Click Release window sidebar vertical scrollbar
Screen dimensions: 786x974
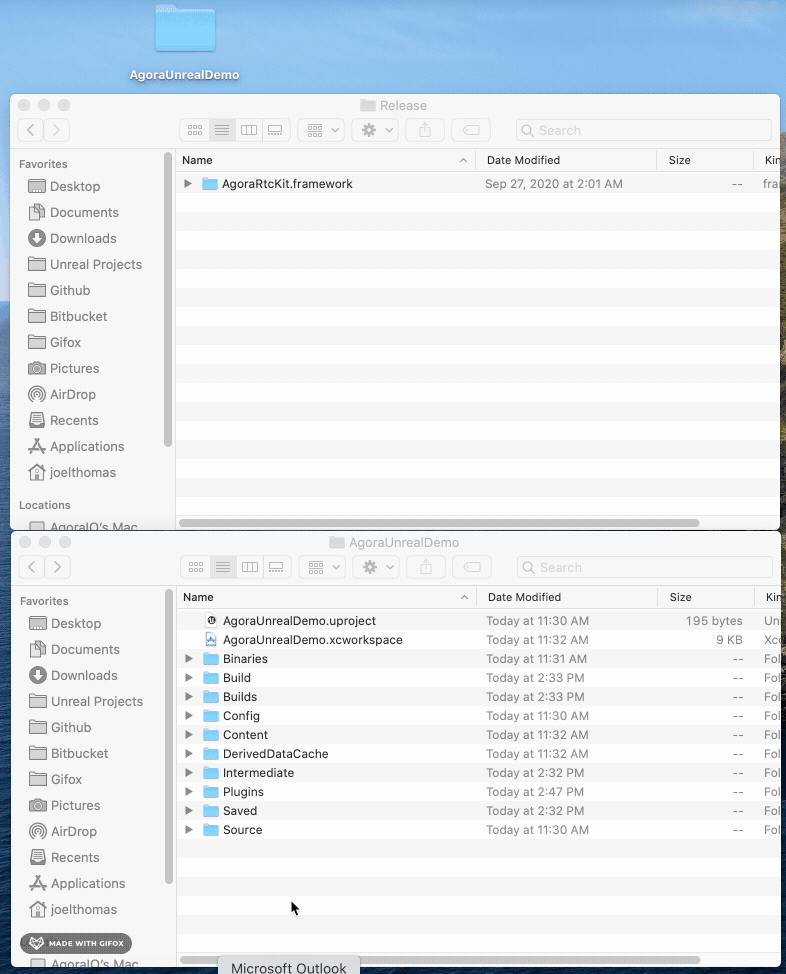(168, 299)
